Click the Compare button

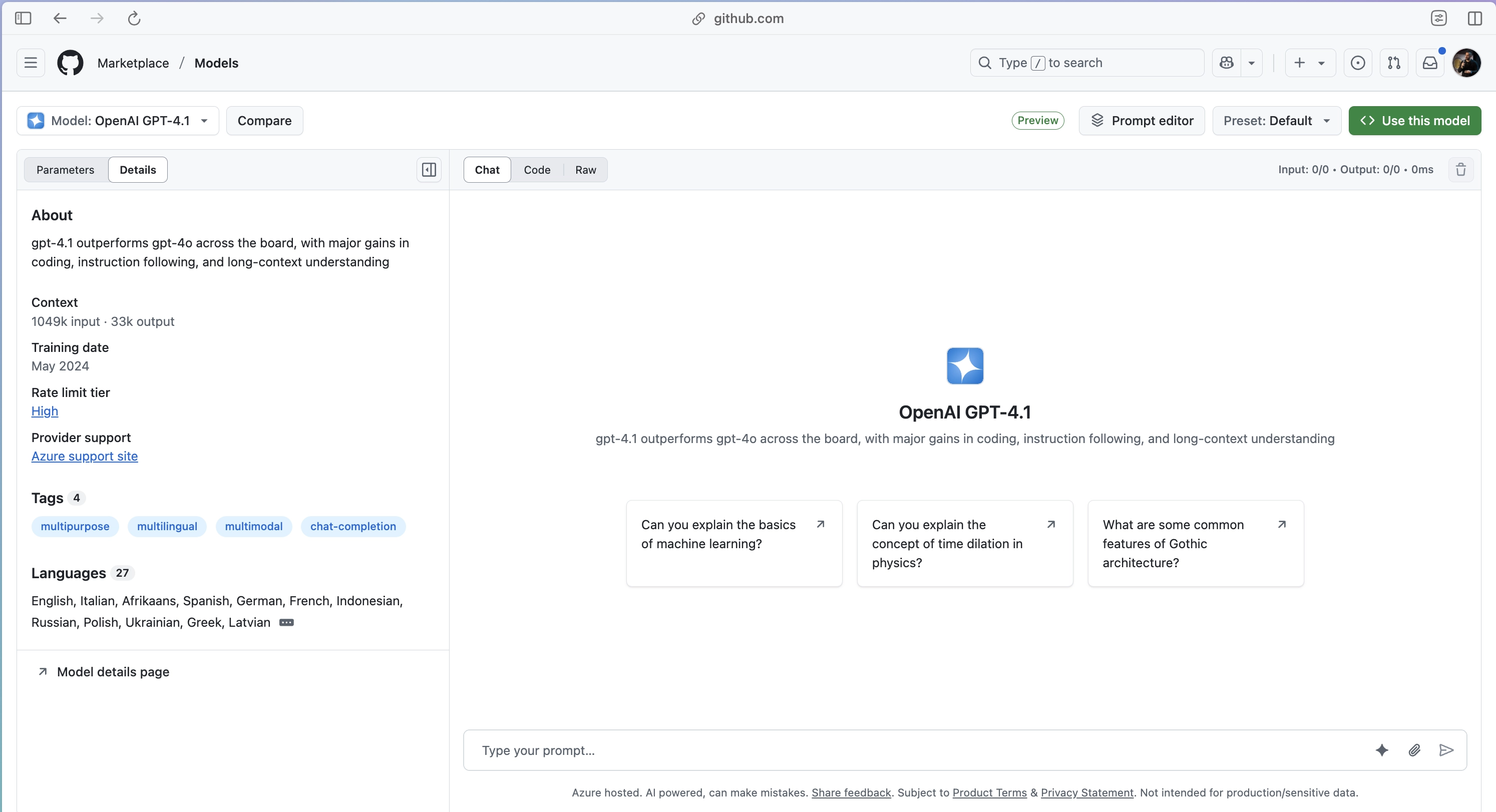click(265, 121)
